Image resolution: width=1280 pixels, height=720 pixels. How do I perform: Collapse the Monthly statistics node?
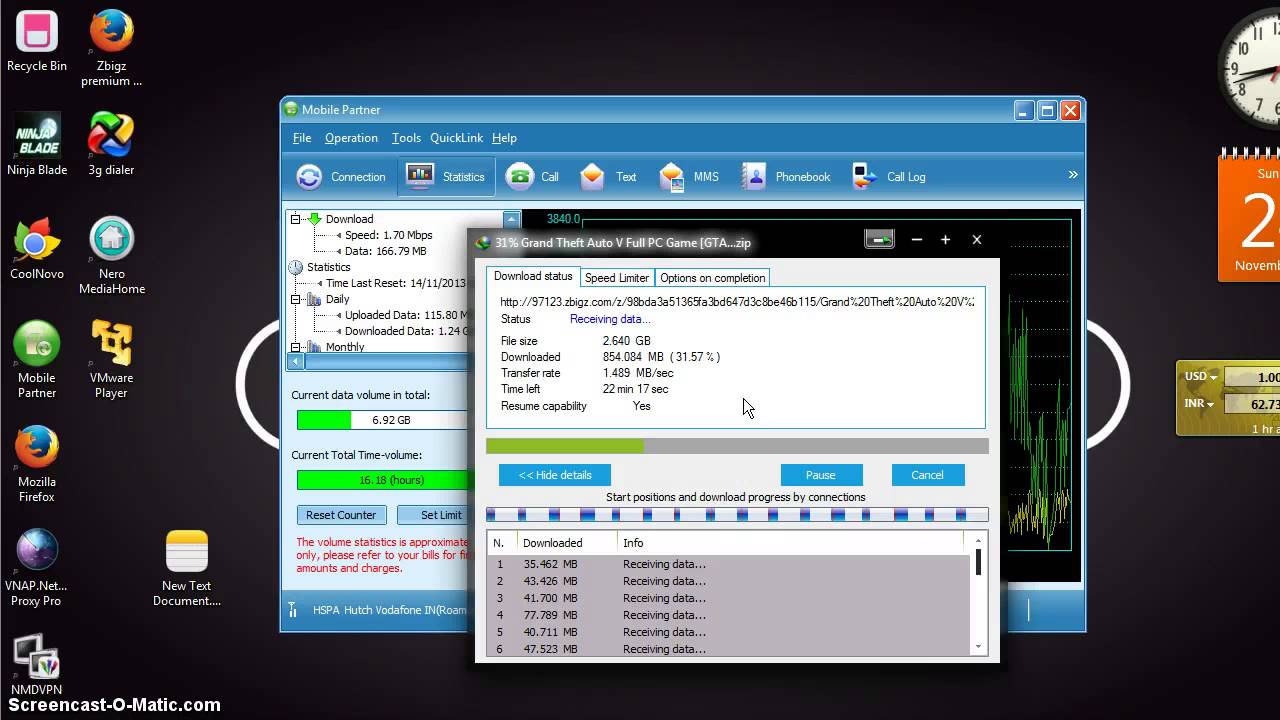pos(296,347)
